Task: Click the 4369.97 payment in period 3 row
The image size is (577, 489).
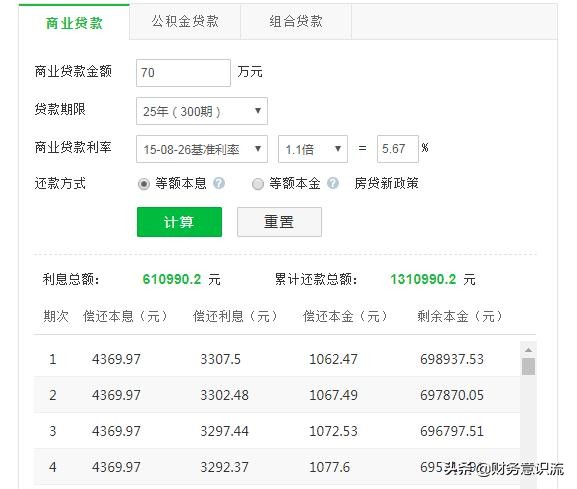Action: click(x=116, y=431)
